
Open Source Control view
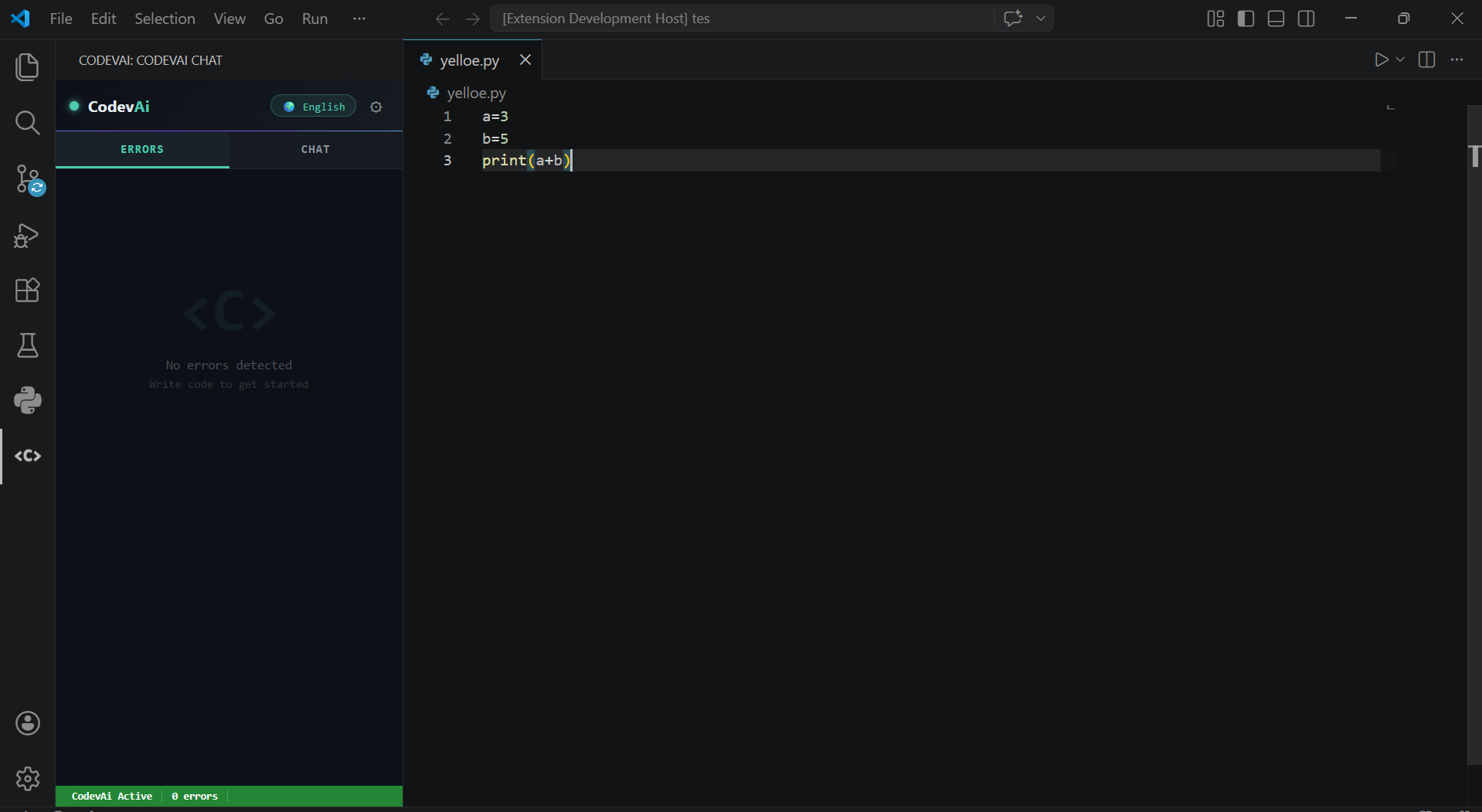pos(28,178)
